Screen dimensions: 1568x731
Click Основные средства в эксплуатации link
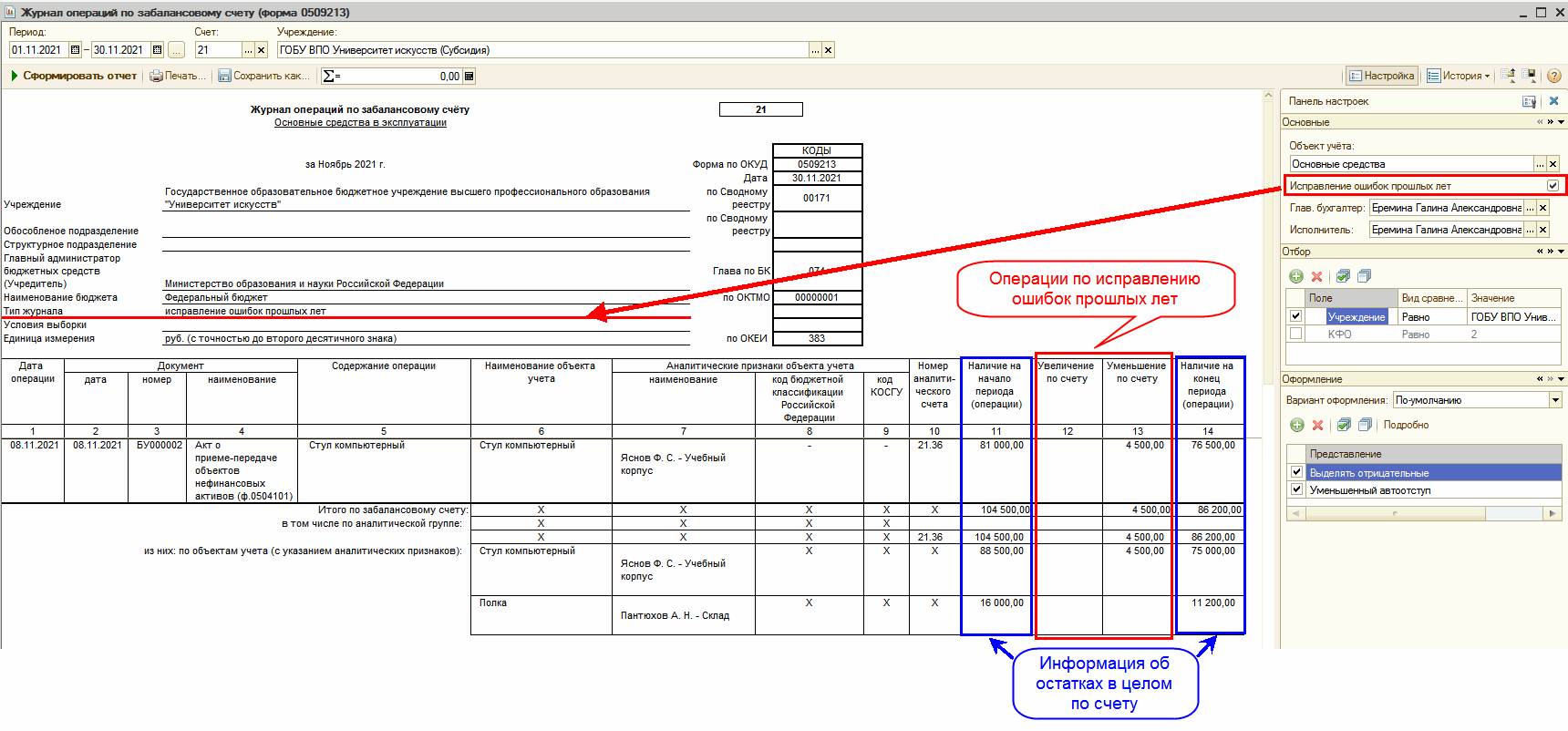(x=360, y=122)
